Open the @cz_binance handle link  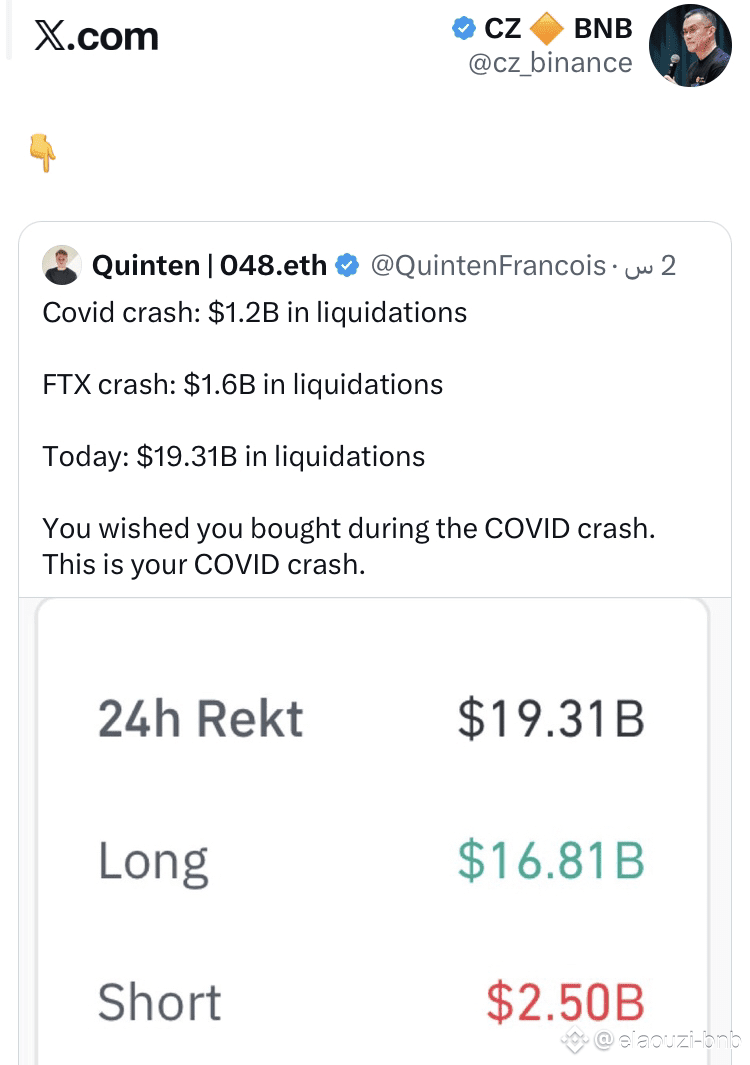(x=550, y=62)
